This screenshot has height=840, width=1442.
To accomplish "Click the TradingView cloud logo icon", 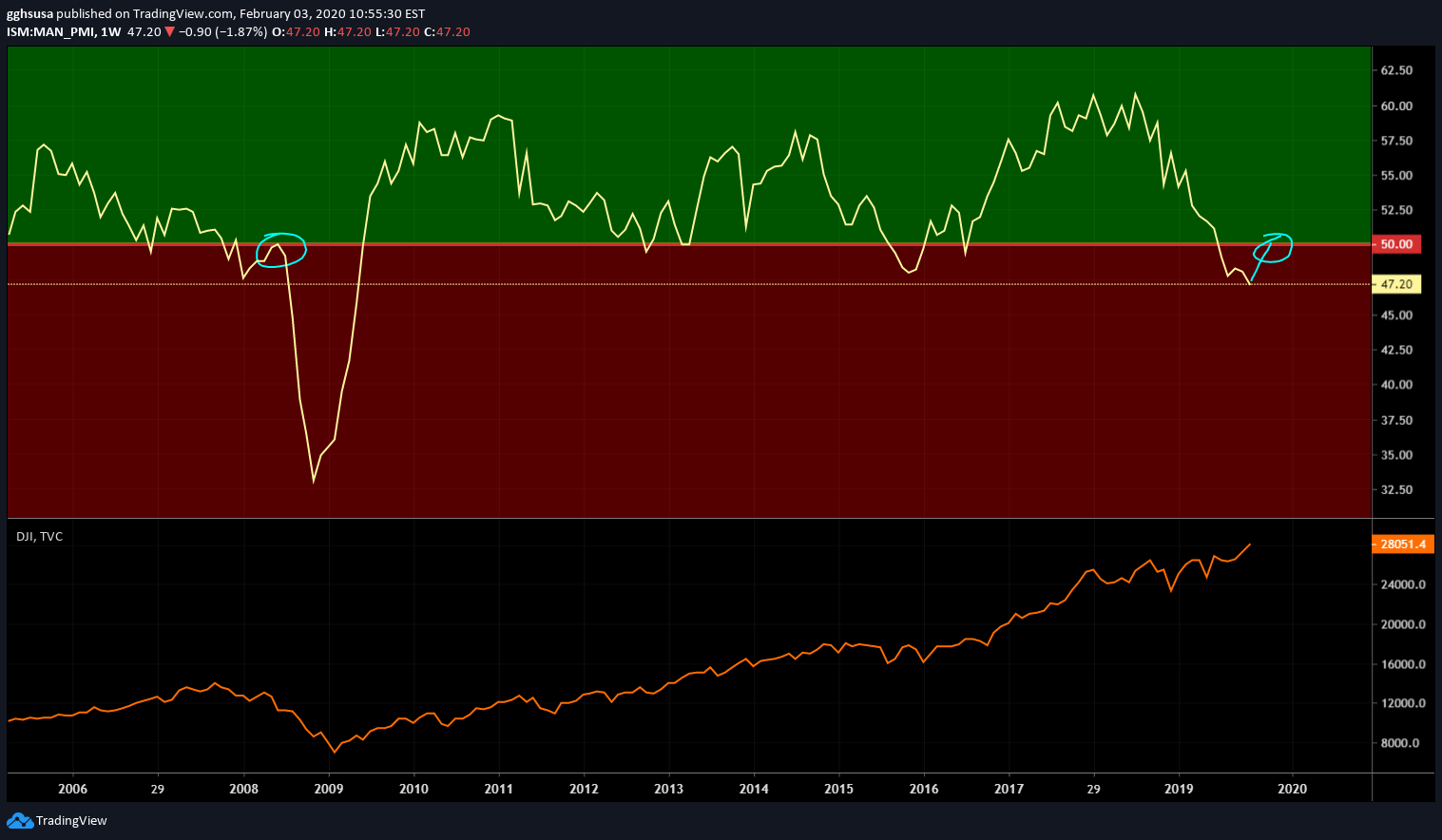I will click(20, 821).
